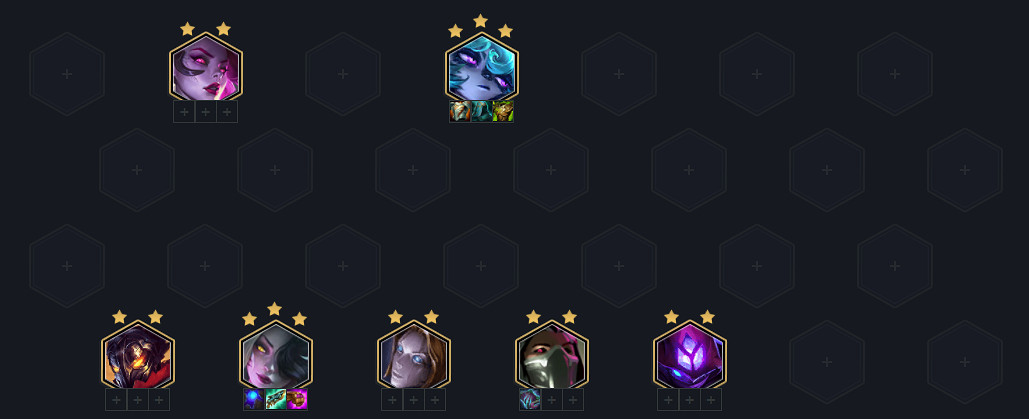This screenshot has height=419, width=1029.
Task: Add item to silver-masked champion's second slot
Action: point(551,399)
